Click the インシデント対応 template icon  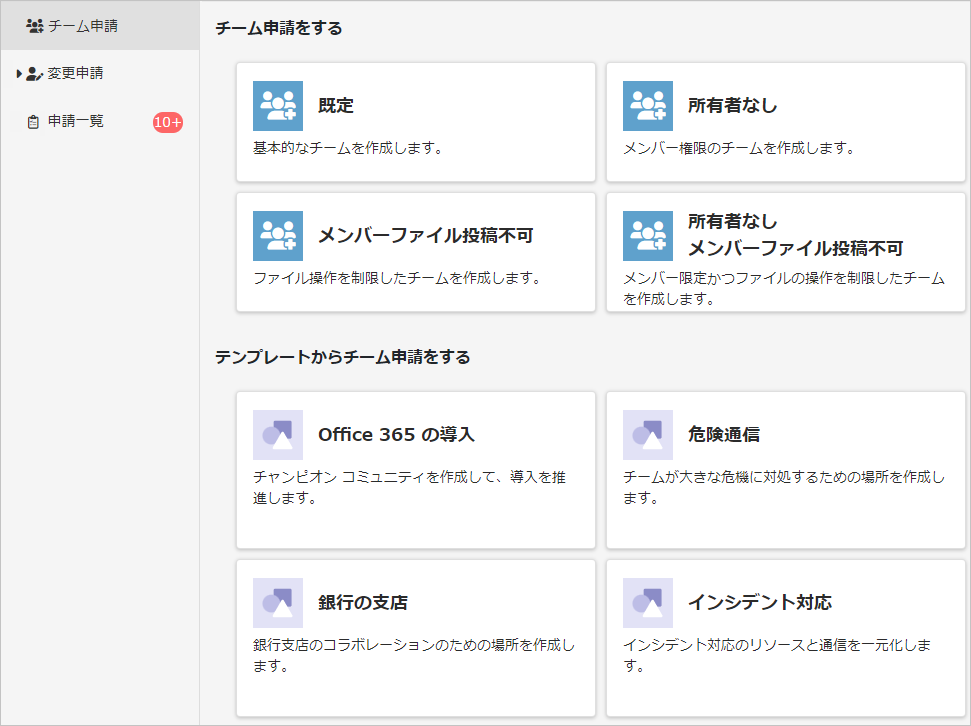[x=650, y=603]
